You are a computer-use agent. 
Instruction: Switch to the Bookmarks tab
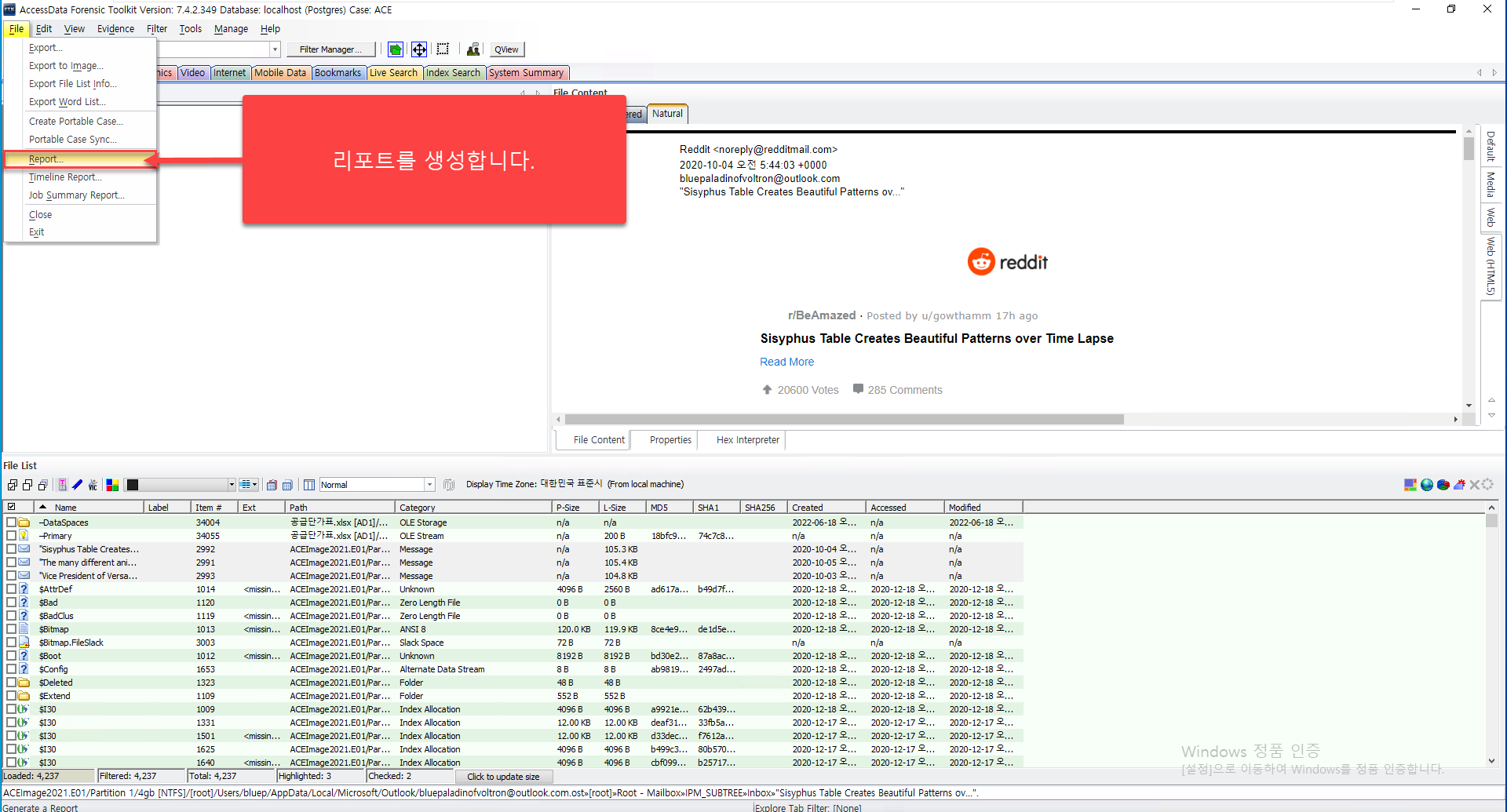(338, 73)
